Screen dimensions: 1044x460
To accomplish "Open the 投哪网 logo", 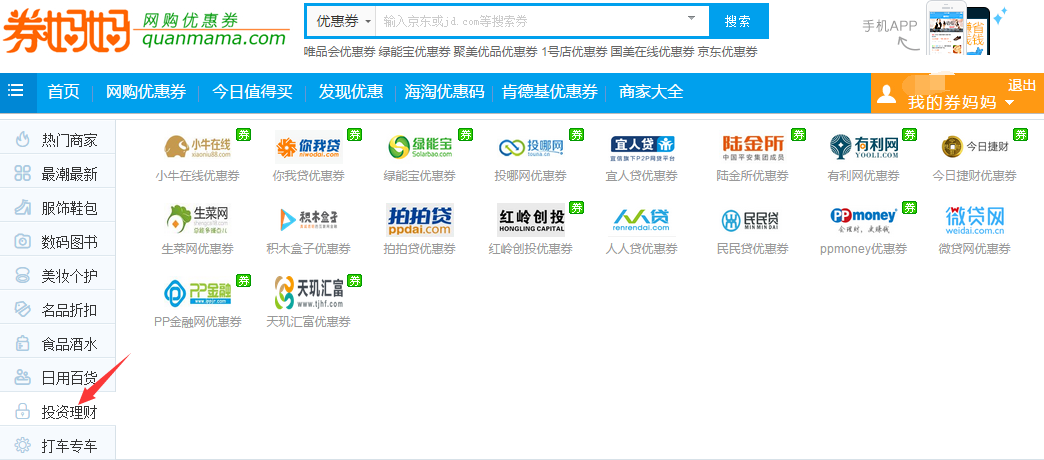I will click(531, 146).
